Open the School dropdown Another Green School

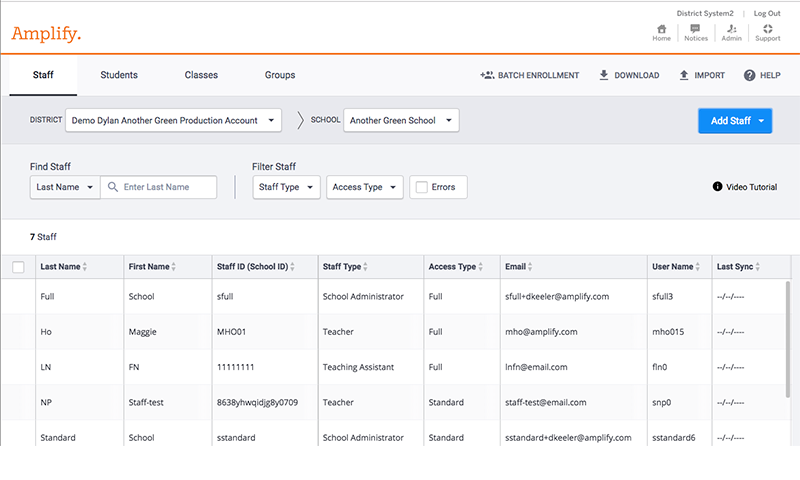tap(402, 120)
